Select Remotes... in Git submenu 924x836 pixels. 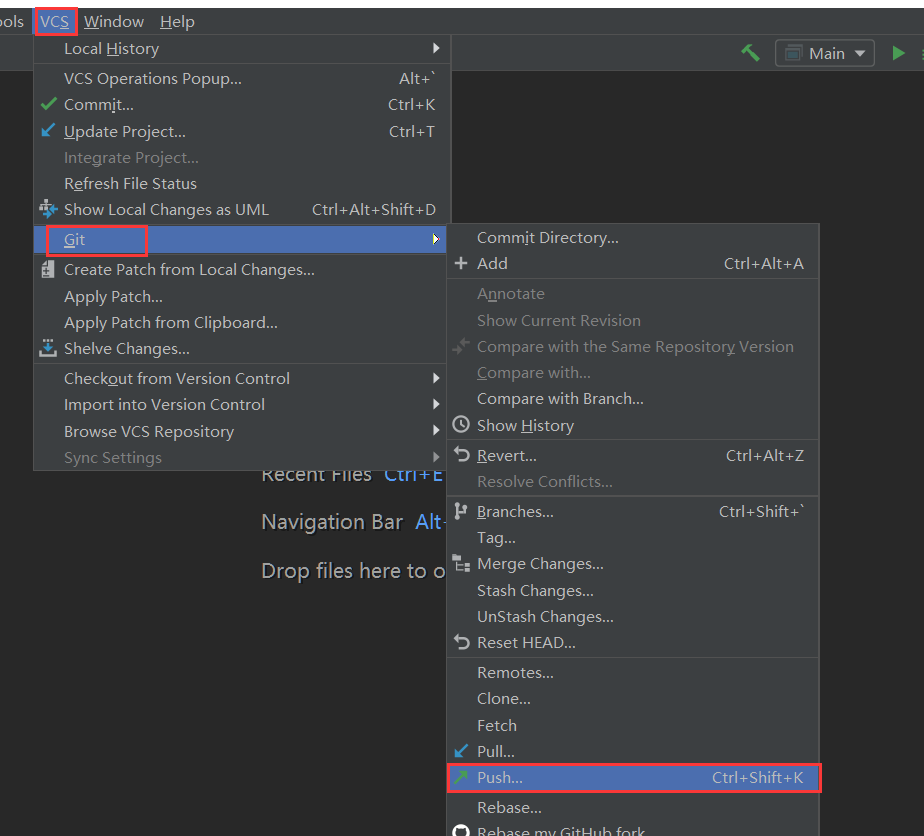(x=633, y=672)
